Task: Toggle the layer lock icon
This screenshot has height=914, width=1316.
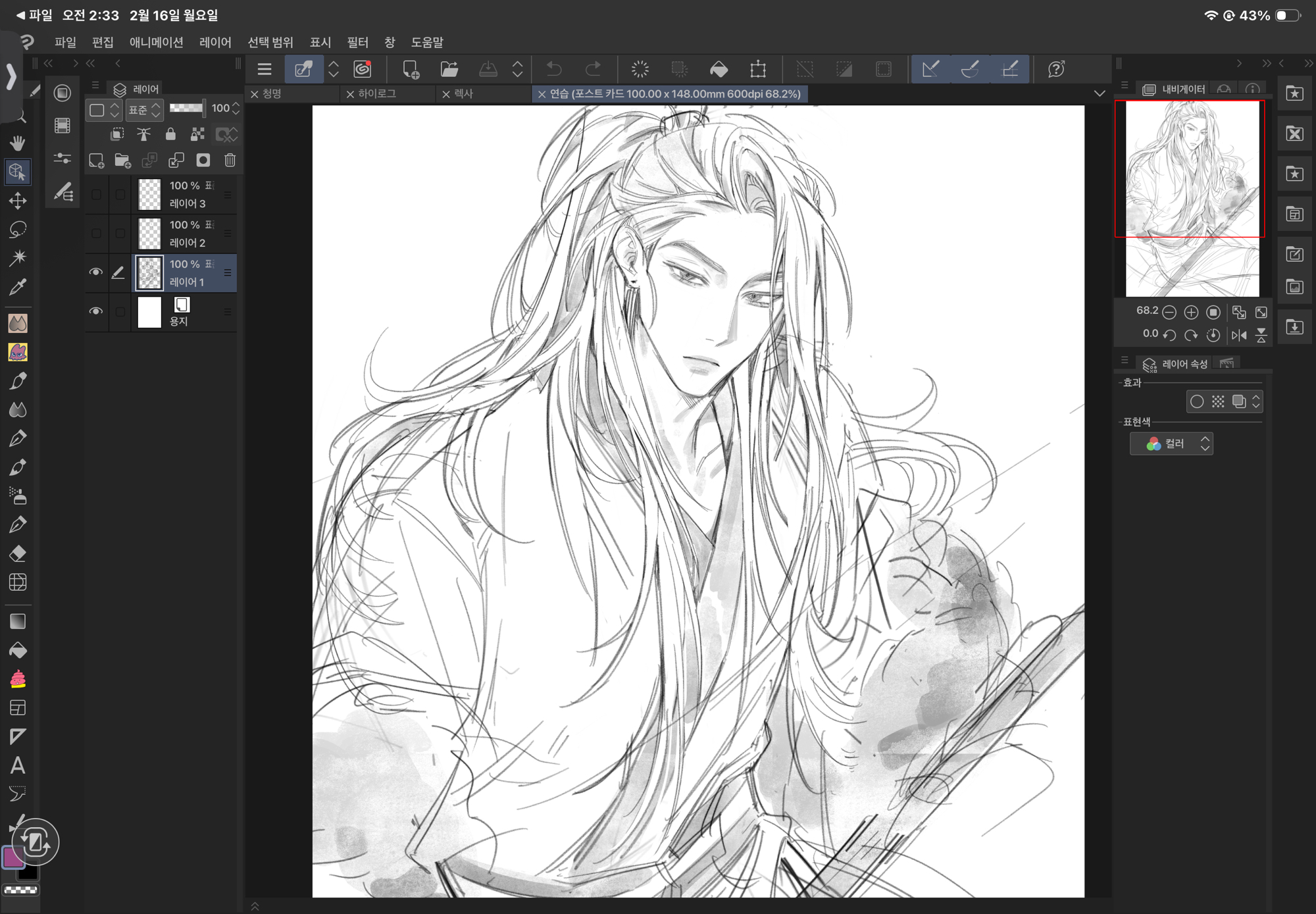Action: point(170,134)
